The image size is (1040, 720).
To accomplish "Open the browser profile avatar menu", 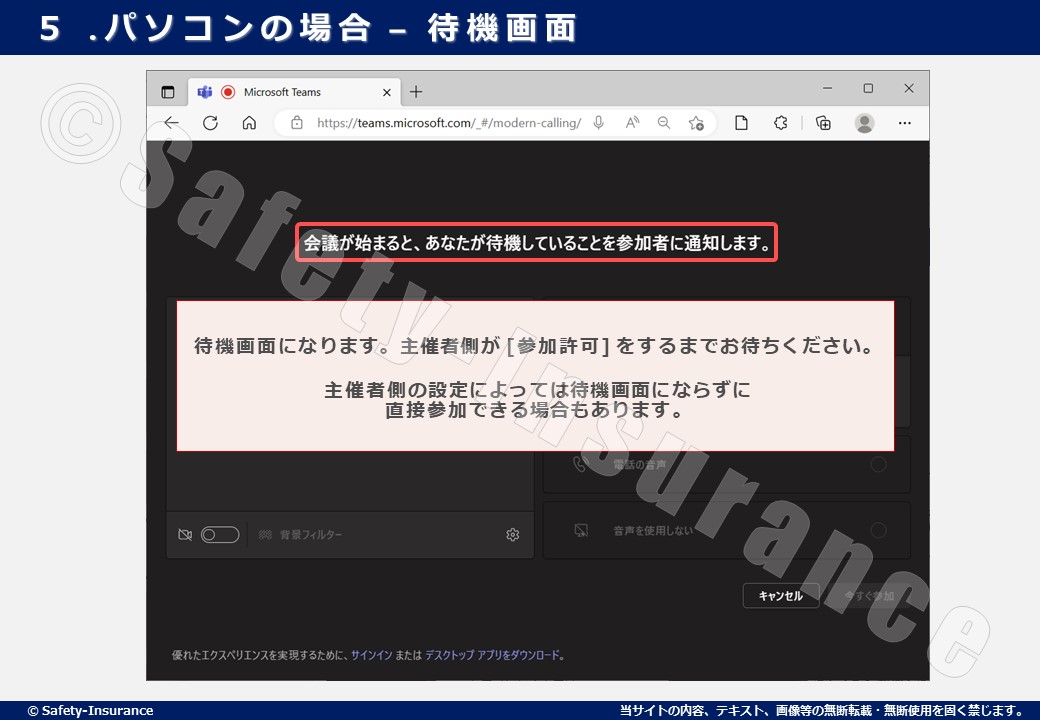I will (x=865, y=123).
